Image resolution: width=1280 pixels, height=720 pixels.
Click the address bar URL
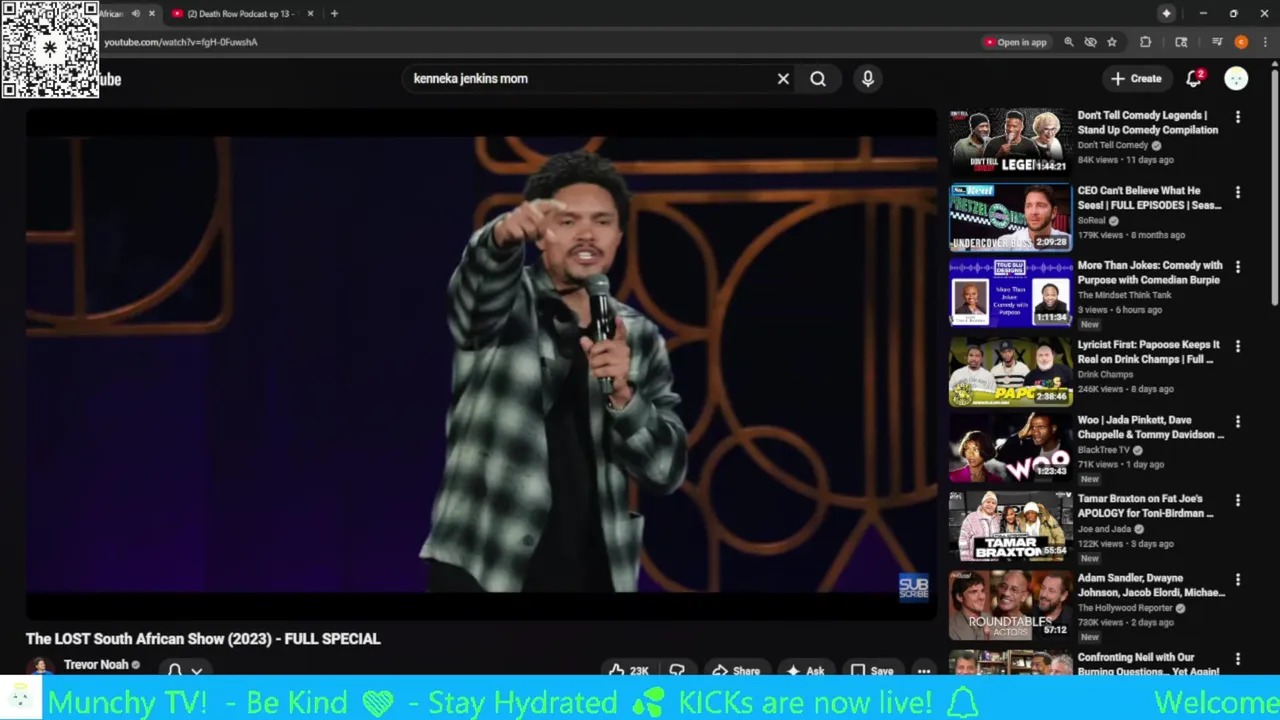tap(181, 42)
